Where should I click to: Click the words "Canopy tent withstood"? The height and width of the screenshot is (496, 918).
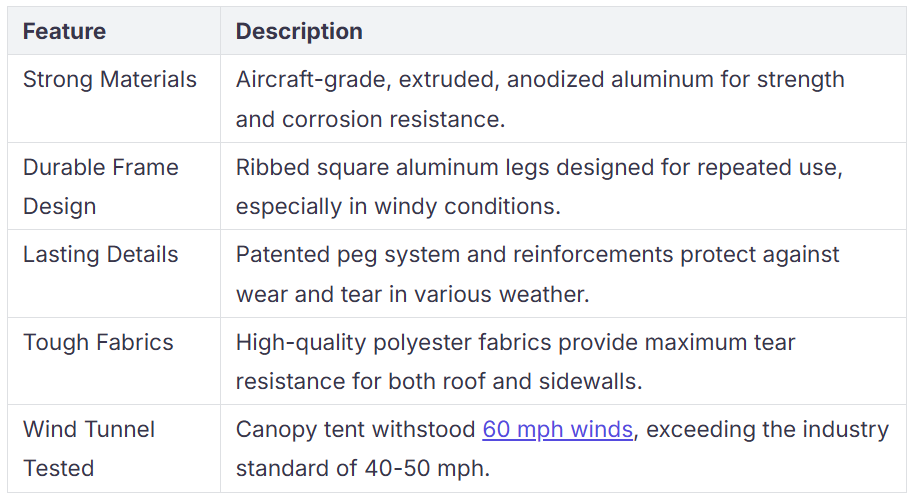(x=355, y=429)
